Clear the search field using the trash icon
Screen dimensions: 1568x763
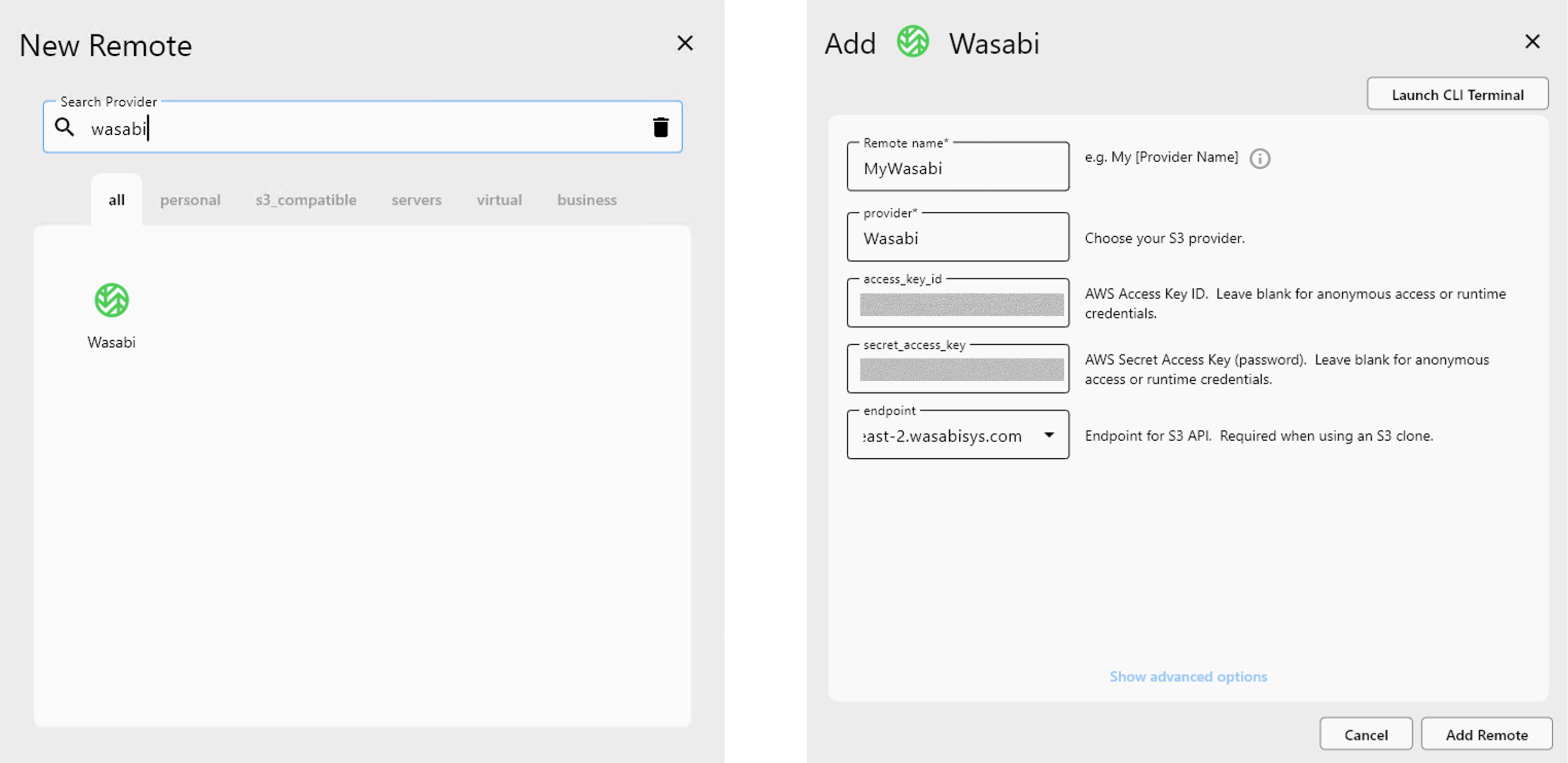click(662, 127)
